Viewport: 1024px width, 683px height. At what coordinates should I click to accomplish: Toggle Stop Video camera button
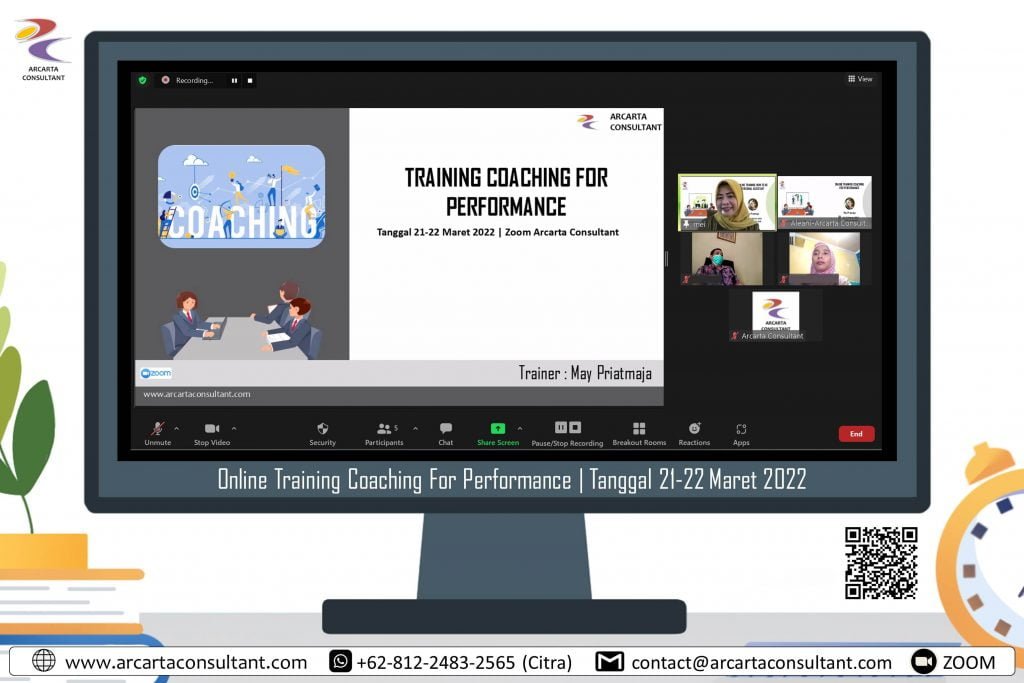(211, 432)
